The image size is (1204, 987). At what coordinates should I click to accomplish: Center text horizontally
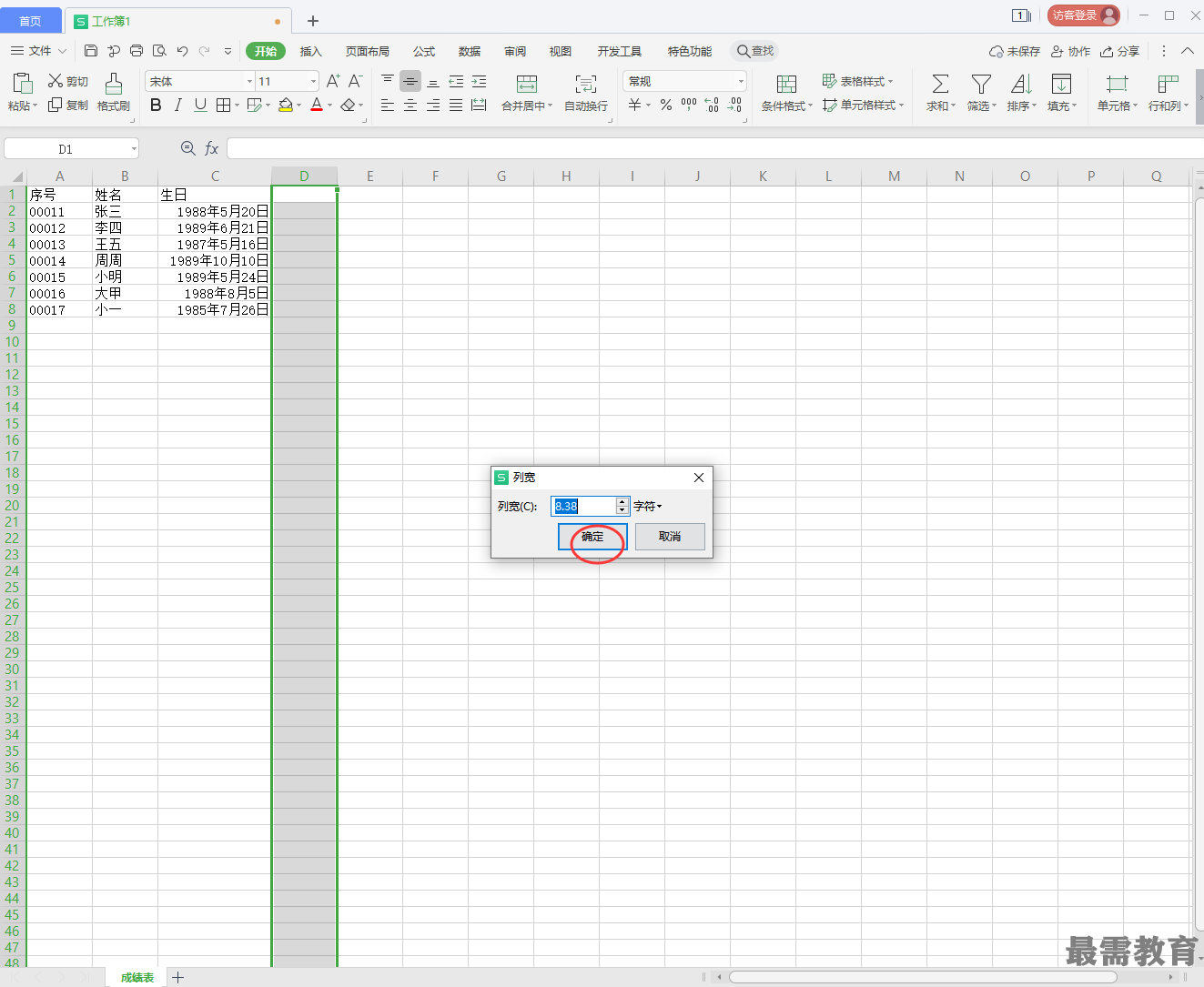(410, 106)
